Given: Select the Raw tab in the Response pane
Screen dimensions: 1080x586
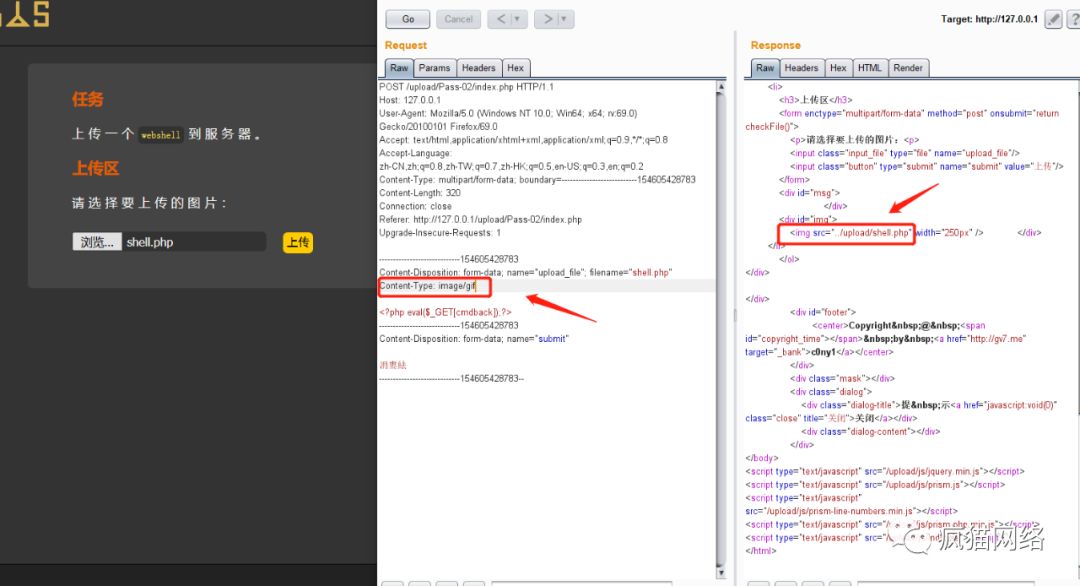Looking at the screenshot, I should pyautogui.click(x=765, y=67).
